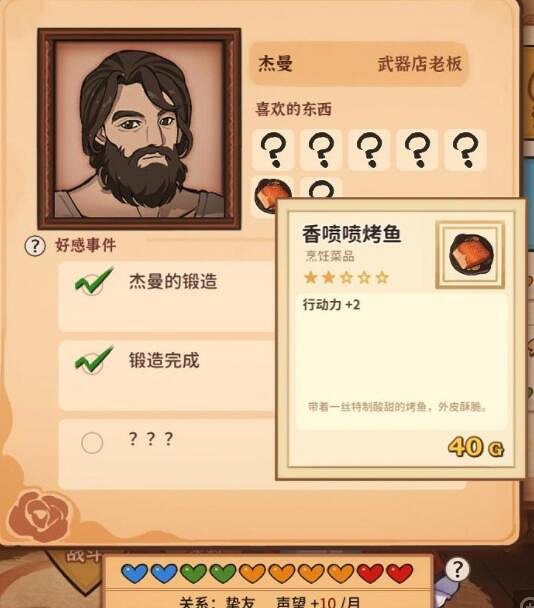Click the 杰曼 character name header

(275, 63)
